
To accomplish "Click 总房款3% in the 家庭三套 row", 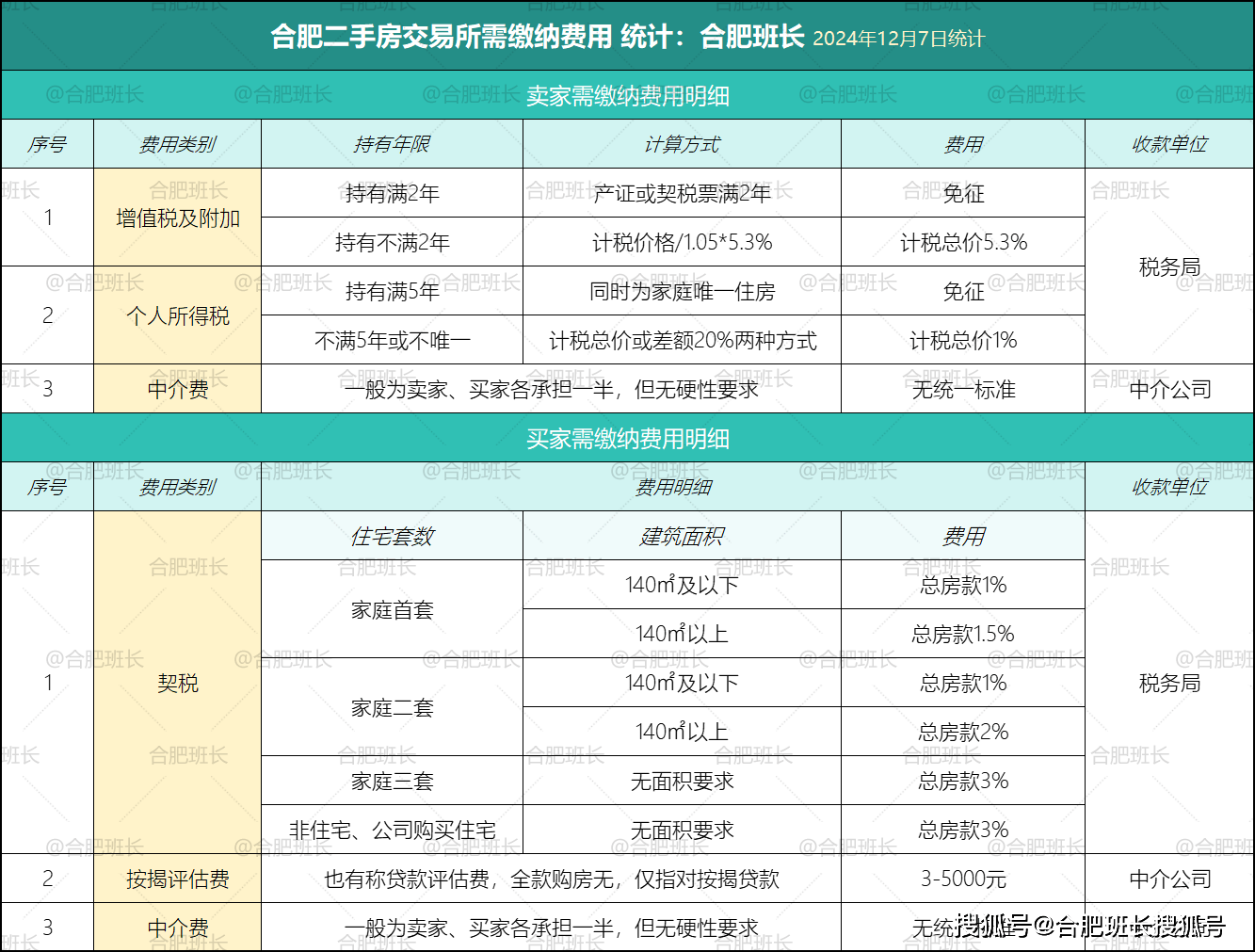I will click(x=963, y=781).
